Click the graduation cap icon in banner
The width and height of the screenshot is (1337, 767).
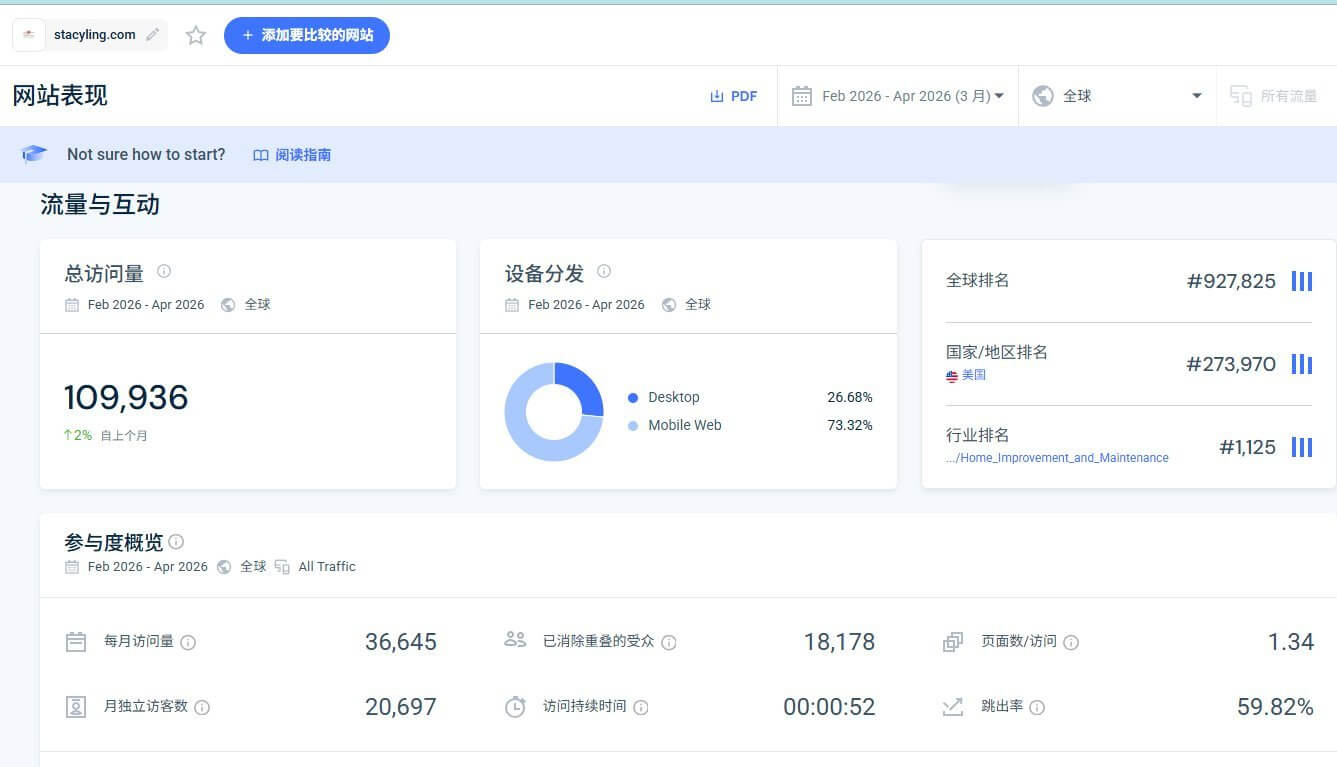tap(35, 154)
